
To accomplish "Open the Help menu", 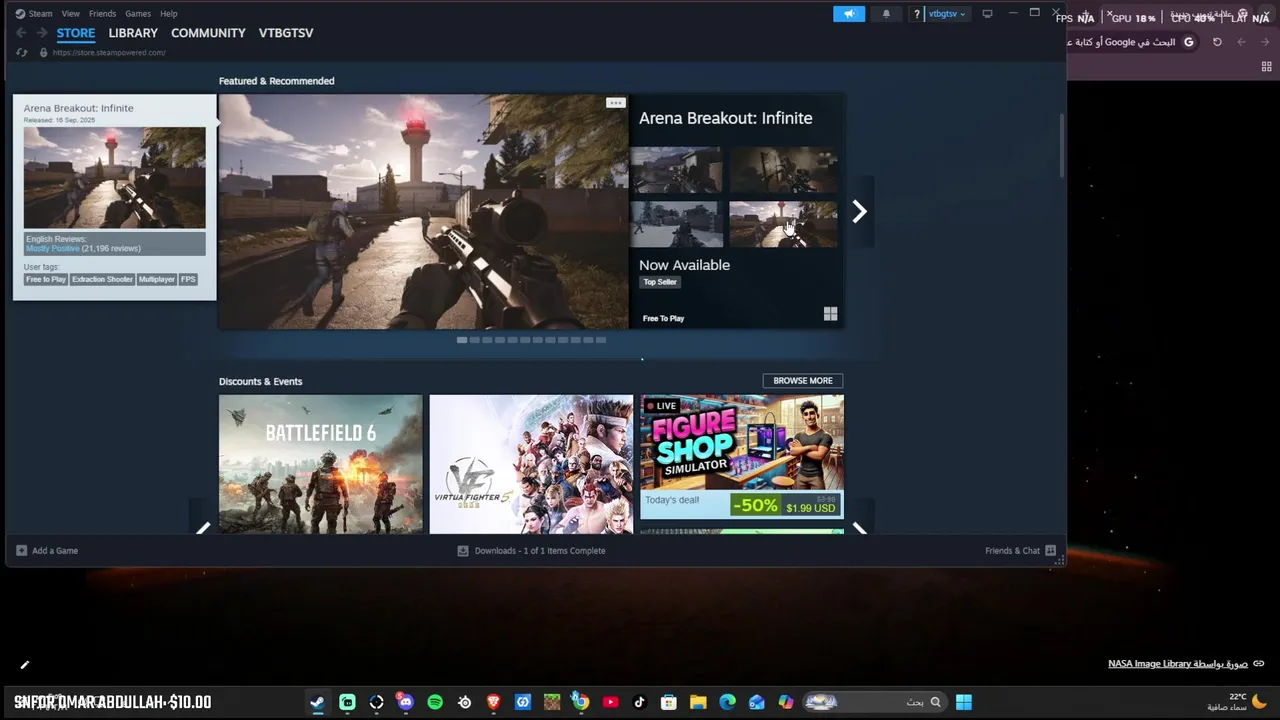I will click(x=169, y=14).
